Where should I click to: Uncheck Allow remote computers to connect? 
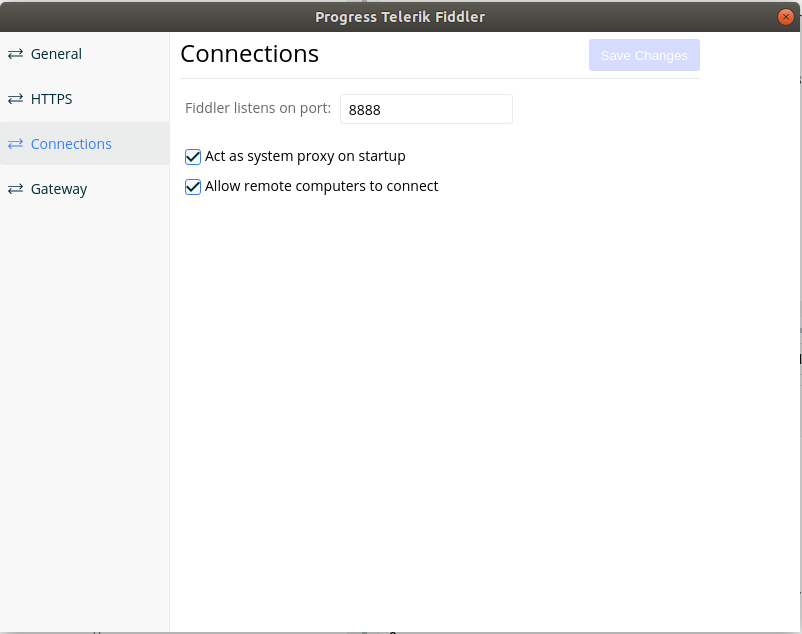click(193, 187)
